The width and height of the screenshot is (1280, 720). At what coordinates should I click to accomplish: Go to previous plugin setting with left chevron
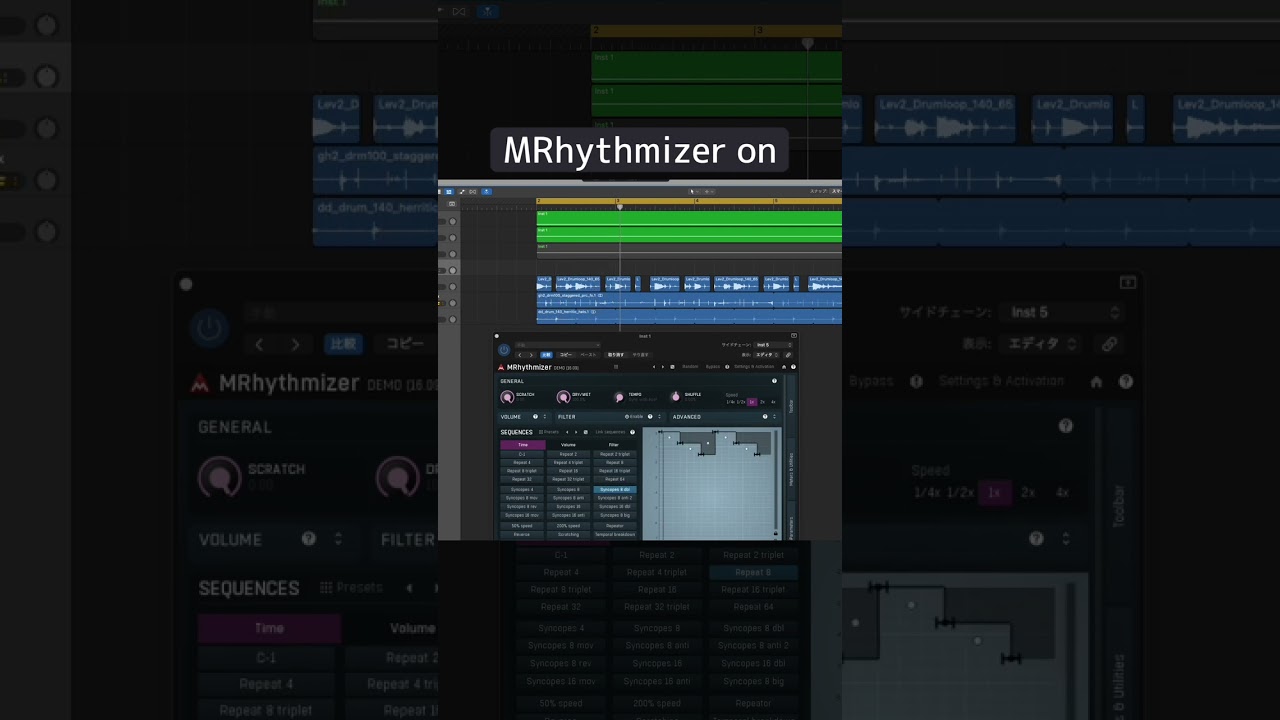point(520,355)
